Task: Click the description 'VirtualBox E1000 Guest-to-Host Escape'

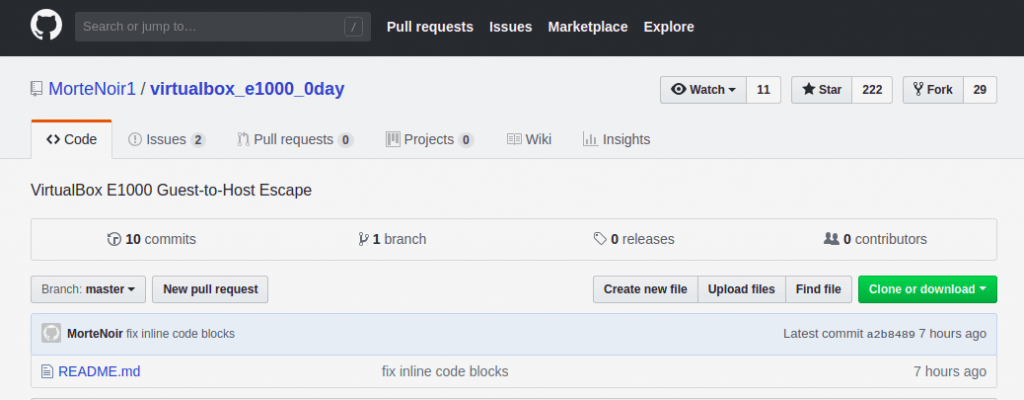Action: pyautogui.click(x=171, y=190)
